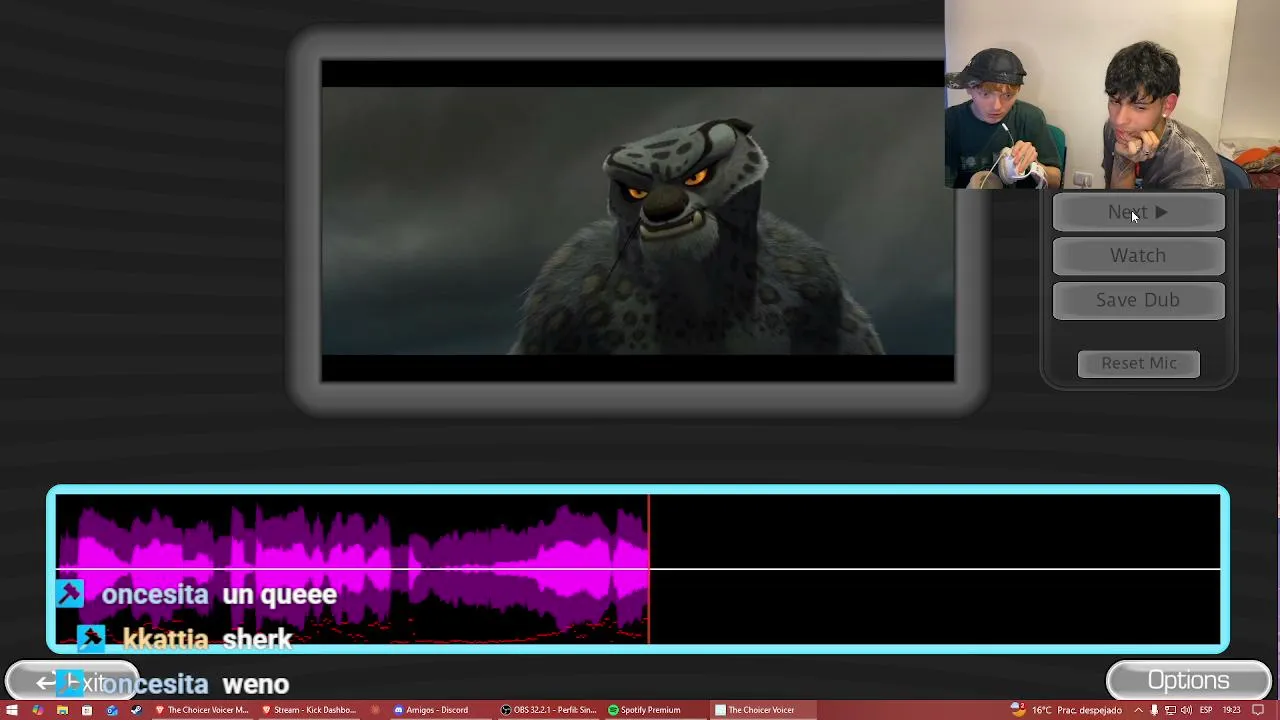Click the moderator badge beside oncesita's "un queee"
This screenshot has height=720, width=1280.
click(x=69, y=594)
